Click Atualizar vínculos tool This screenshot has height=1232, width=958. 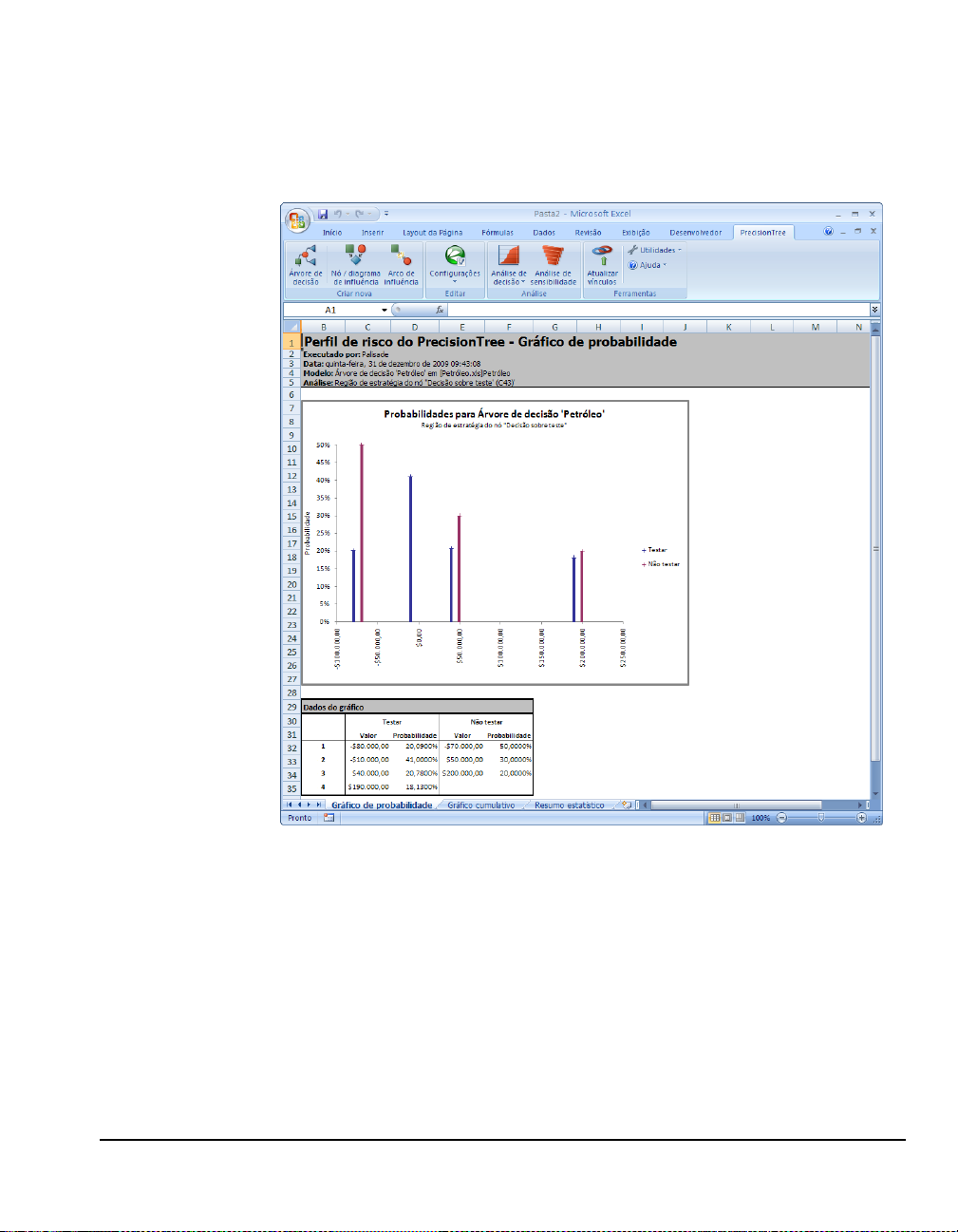click(x=602, y=265)
